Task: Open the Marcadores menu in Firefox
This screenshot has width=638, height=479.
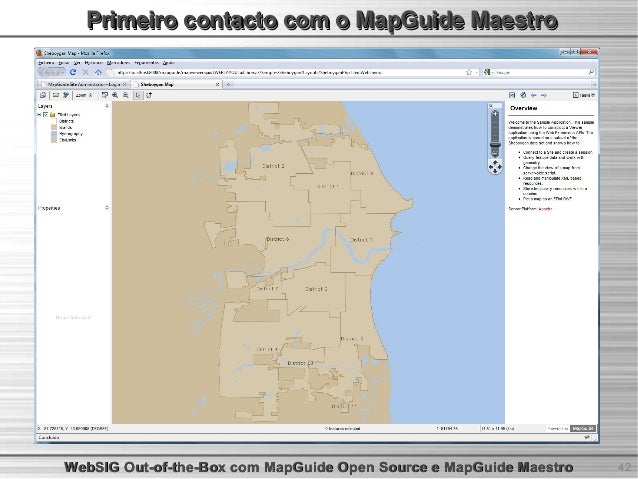Action: 118,63
